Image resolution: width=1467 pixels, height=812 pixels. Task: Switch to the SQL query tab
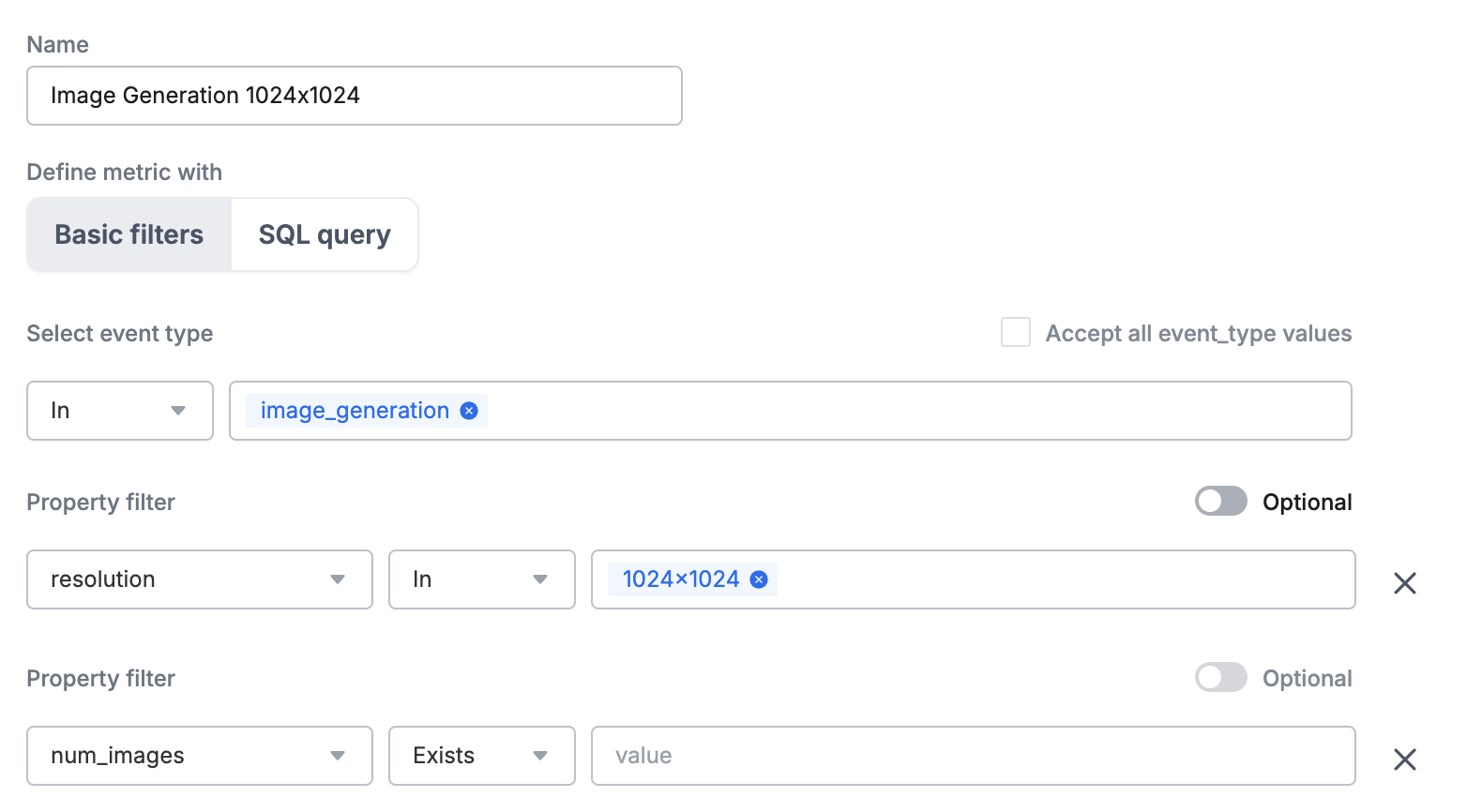[324, 234]
